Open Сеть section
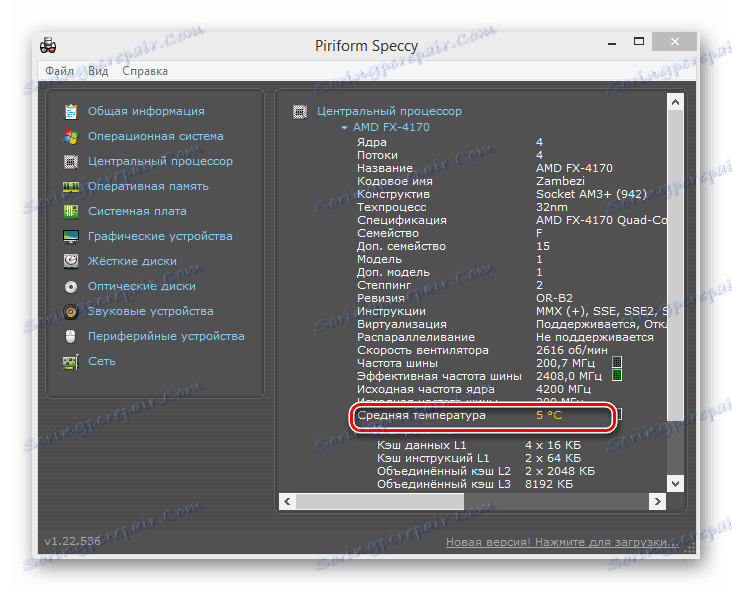Image resolution: width=732 pixels, height=591 pixels. [102, 362]
